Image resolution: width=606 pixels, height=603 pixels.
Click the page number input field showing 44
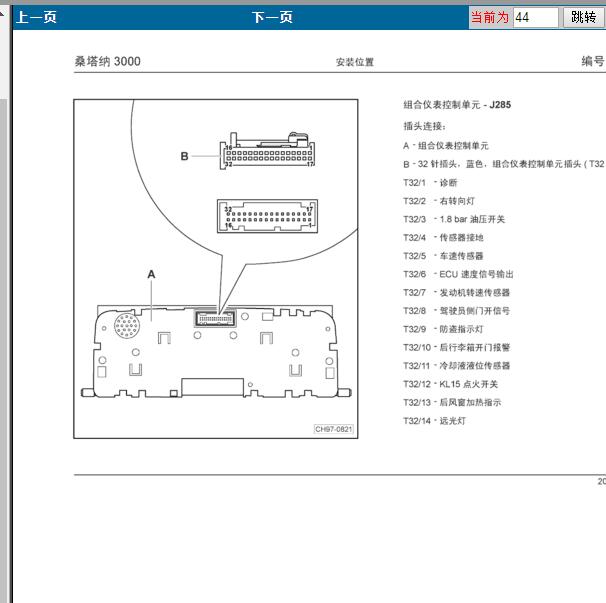tap(535, 17)
